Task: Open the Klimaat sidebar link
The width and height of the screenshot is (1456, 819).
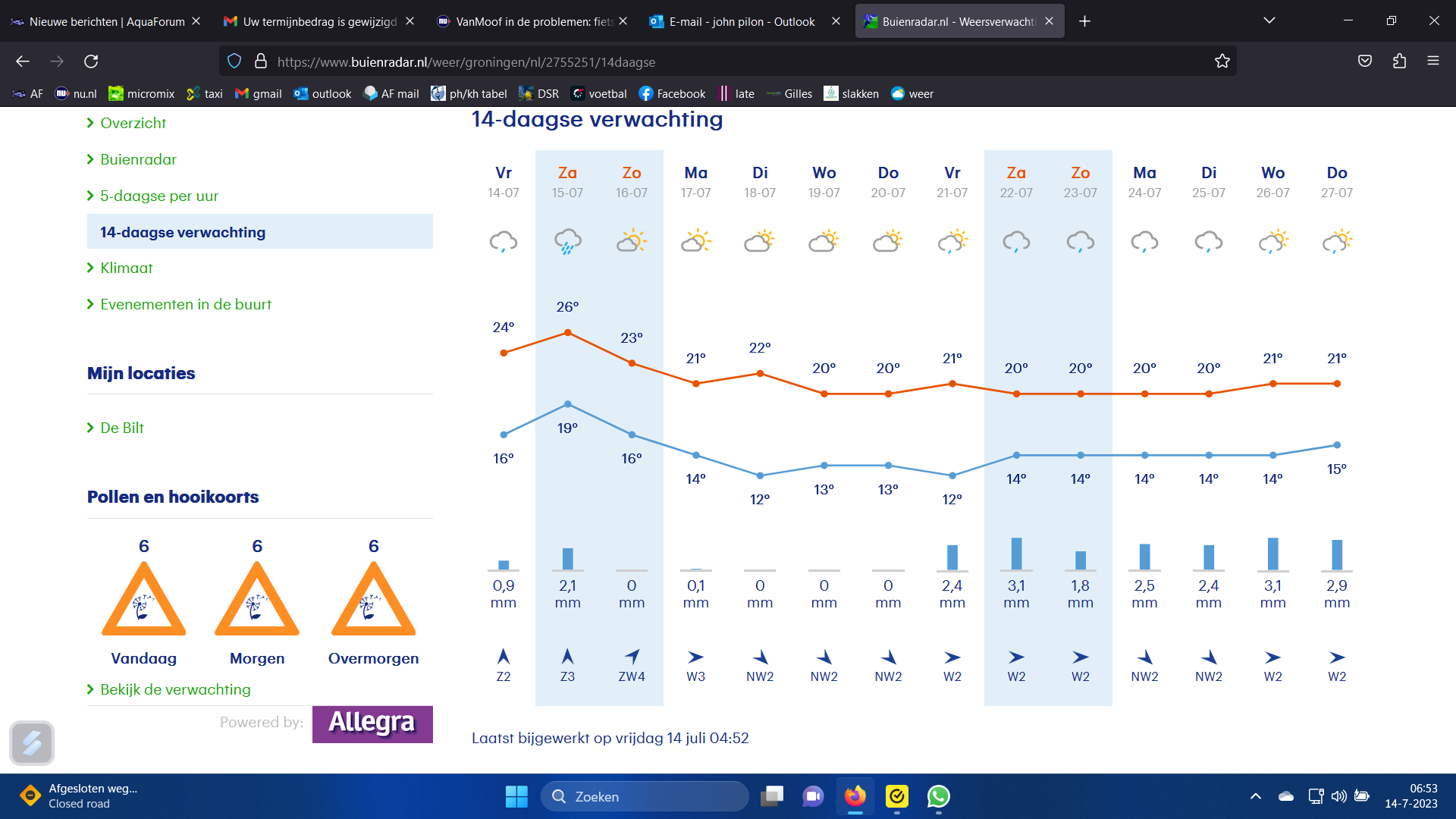Action: tap(126, 268)
